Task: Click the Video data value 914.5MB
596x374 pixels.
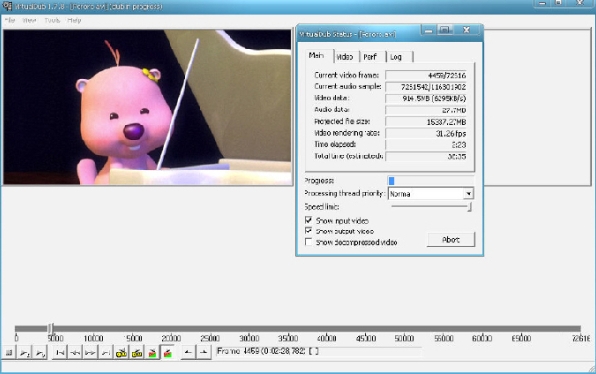Action: pos(426,98)
